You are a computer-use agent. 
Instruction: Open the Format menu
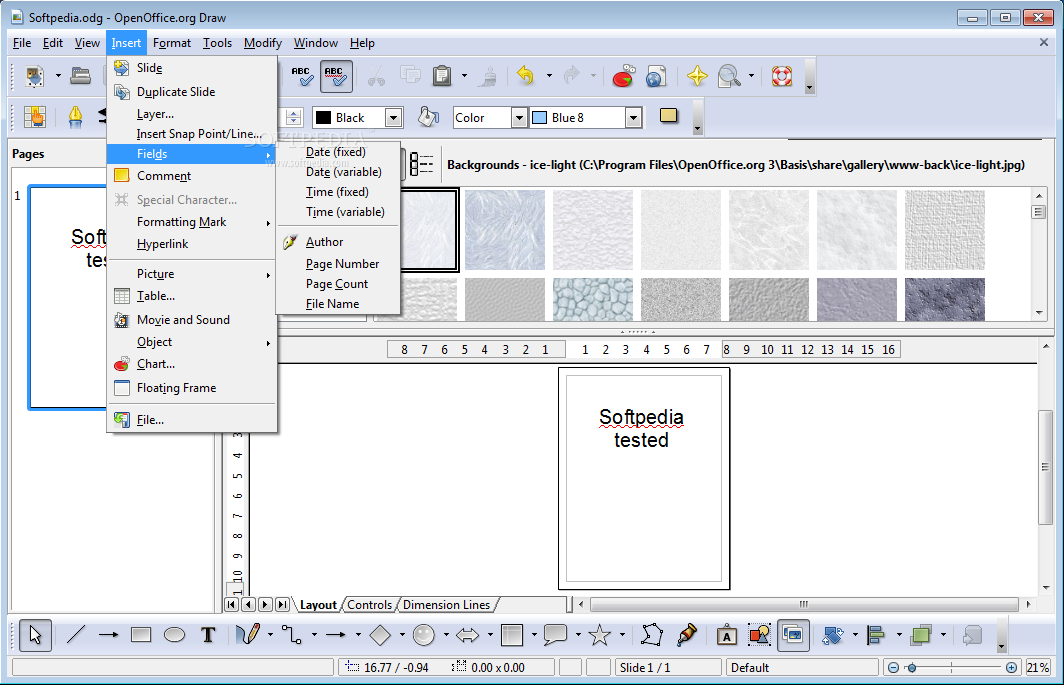tap(172, 43)
